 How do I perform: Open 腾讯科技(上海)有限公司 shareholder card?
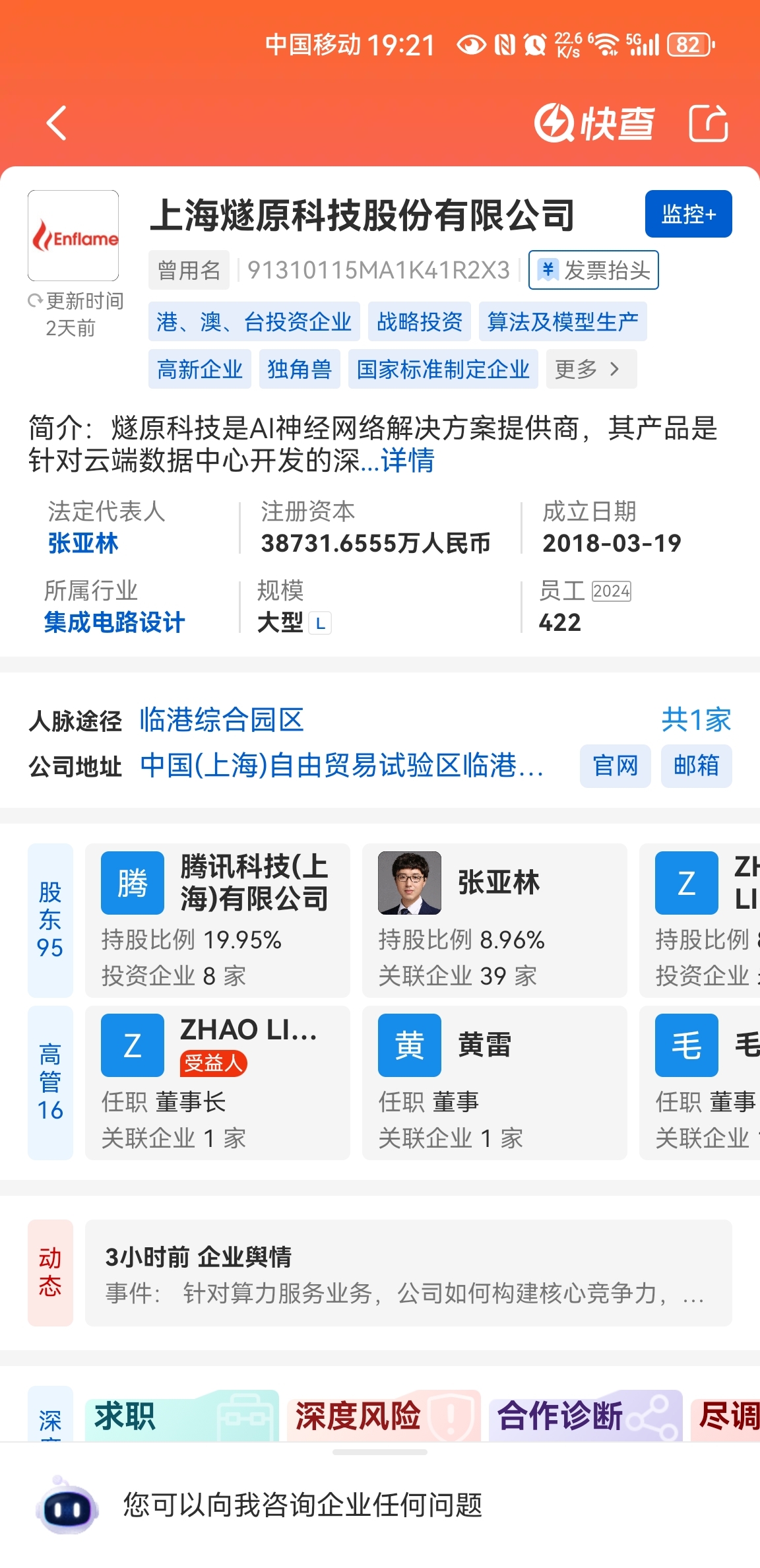point(218,920)
